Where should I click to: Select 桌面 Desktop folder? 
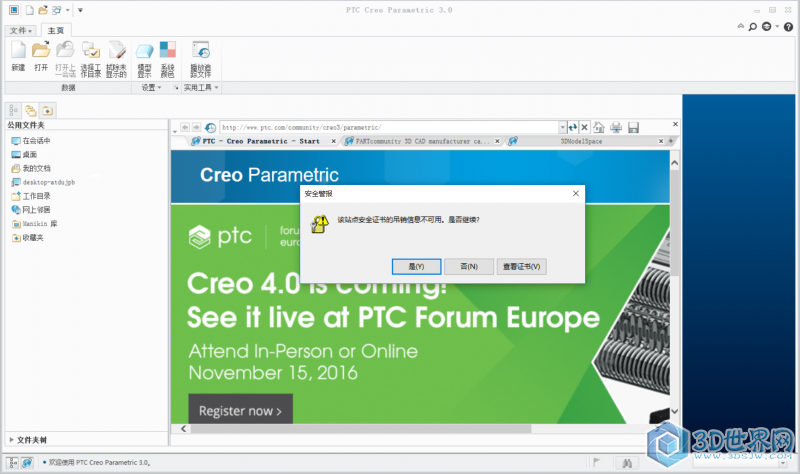tap(24, 154)
